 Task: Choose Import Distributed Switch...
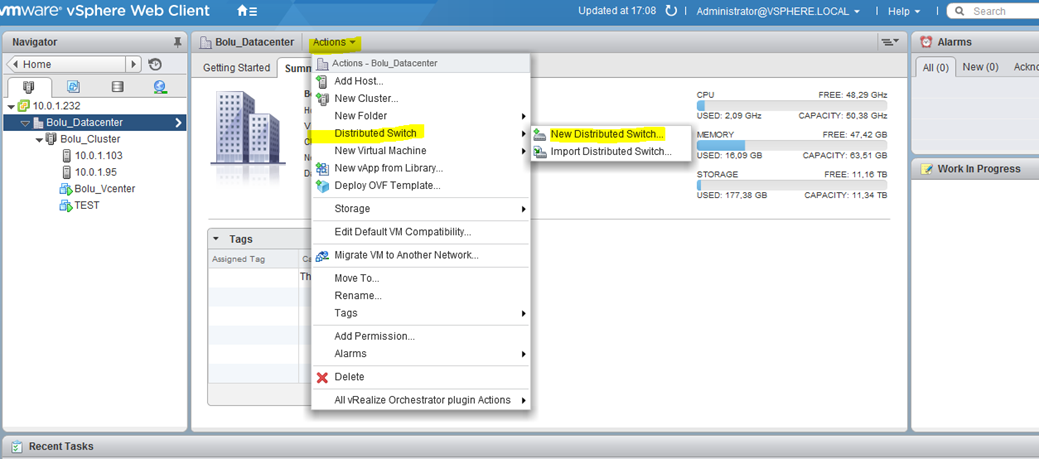(x=611, y=152)
